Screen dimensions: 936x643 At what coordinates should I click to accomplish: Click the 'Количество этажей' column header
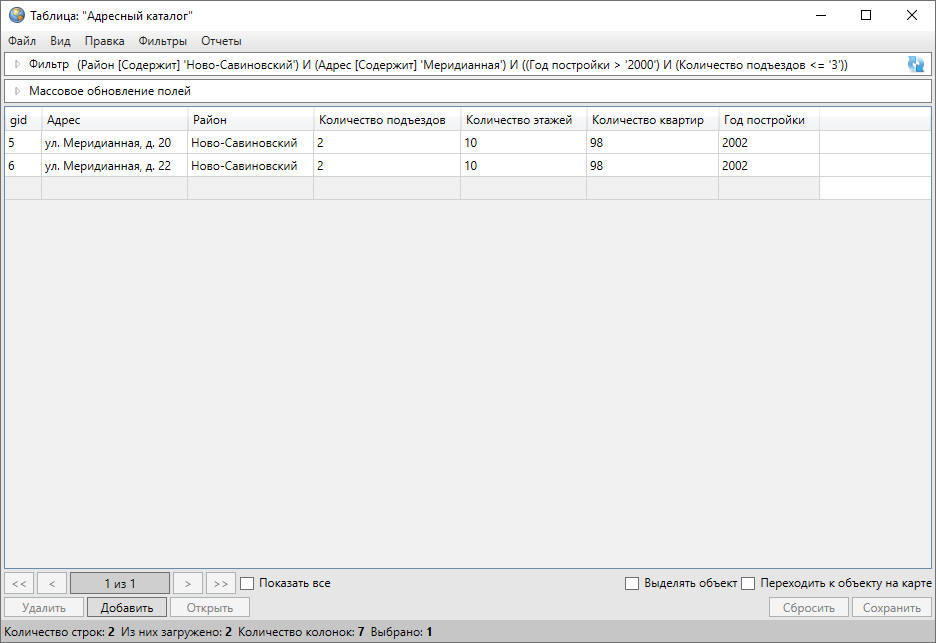tap(519, 120)
